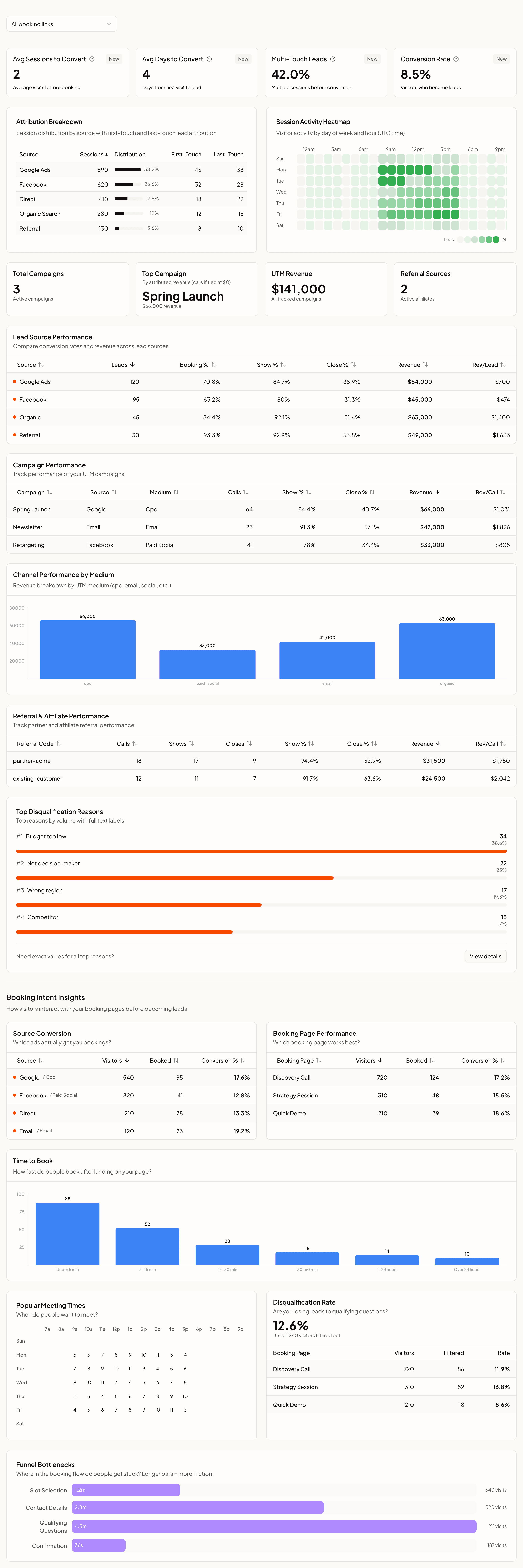Sort Attribution Breakdown by Sessions column
Screen dimensions: 523x1568
[x=94, y=155]
